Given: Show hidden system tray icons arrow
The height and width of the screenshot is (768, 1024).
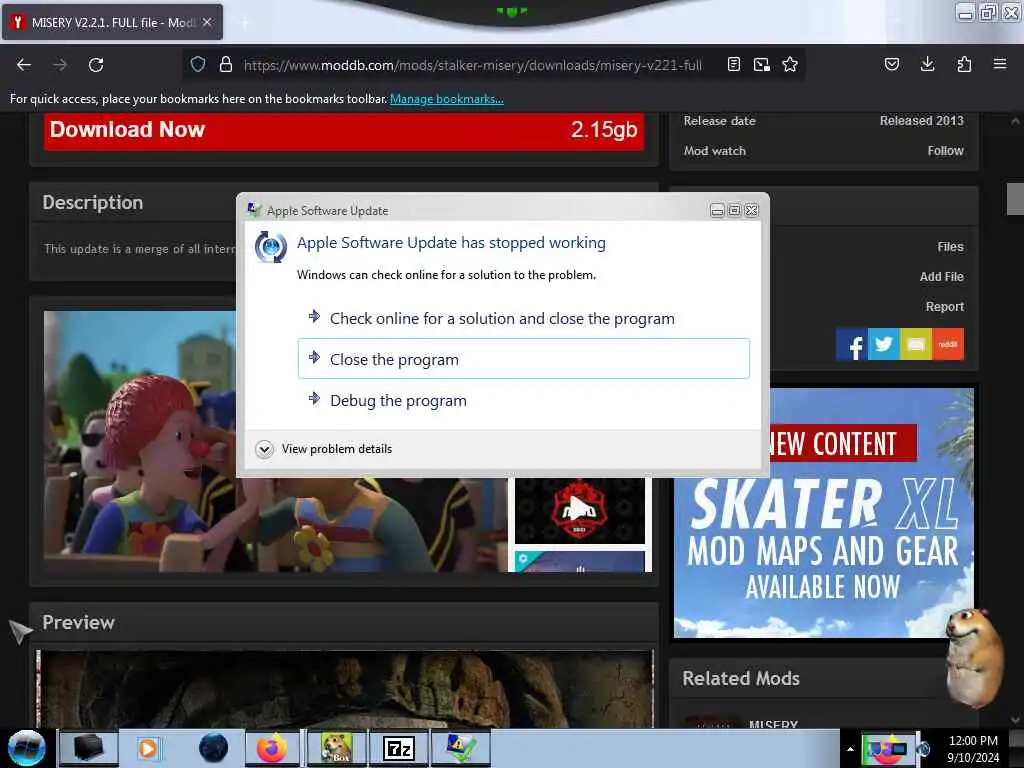Looking at the screenshot, I should click(850, 749).
